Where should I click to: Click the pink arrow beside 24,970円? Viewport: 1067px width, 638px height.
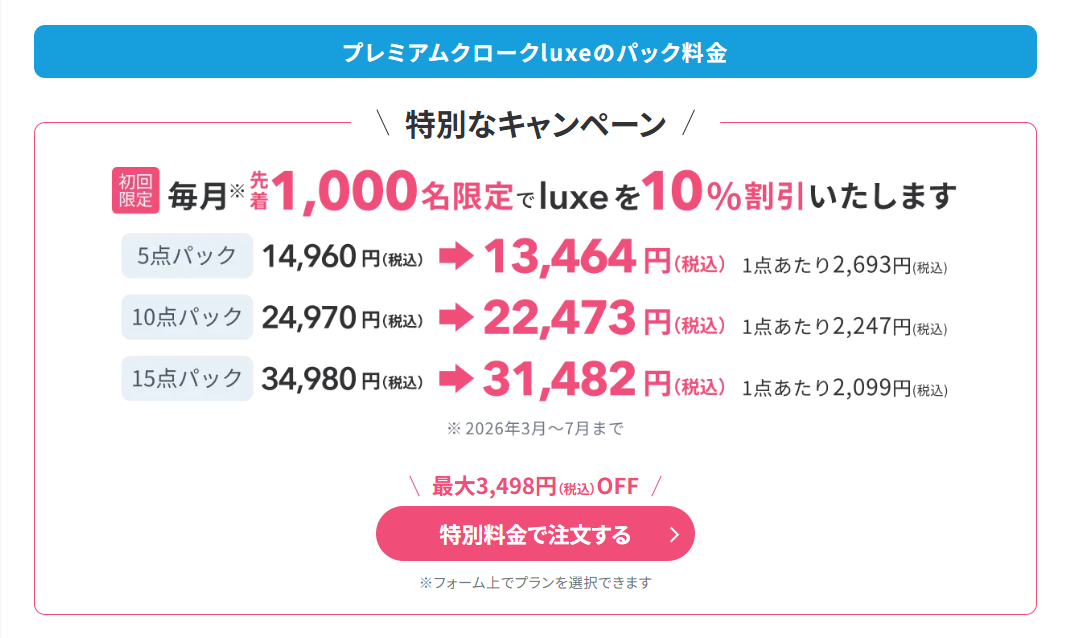point(455,318)
